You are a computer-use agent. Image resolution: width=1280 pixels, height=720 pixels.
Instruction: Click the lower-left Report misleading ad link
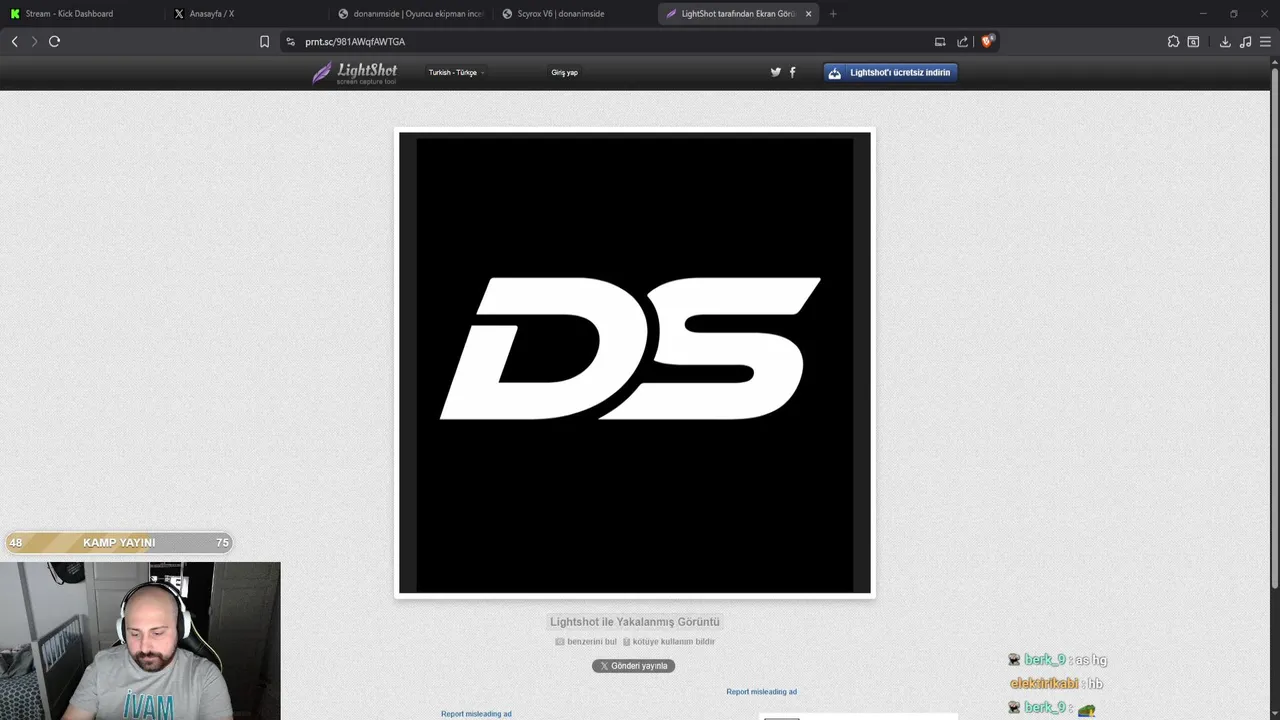coord(476,714)
